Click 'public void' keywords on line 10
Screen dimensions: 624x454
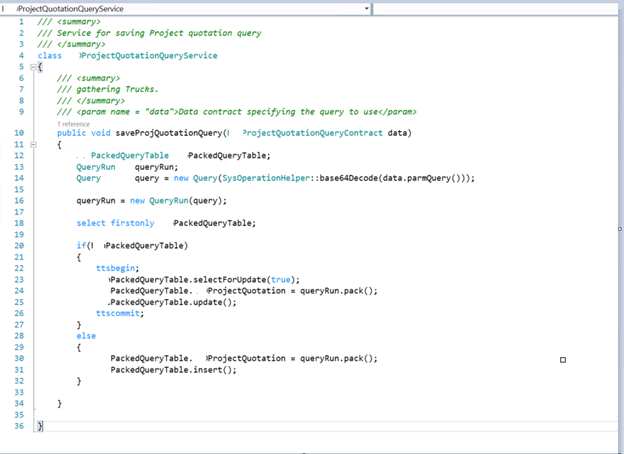(84, 133)
